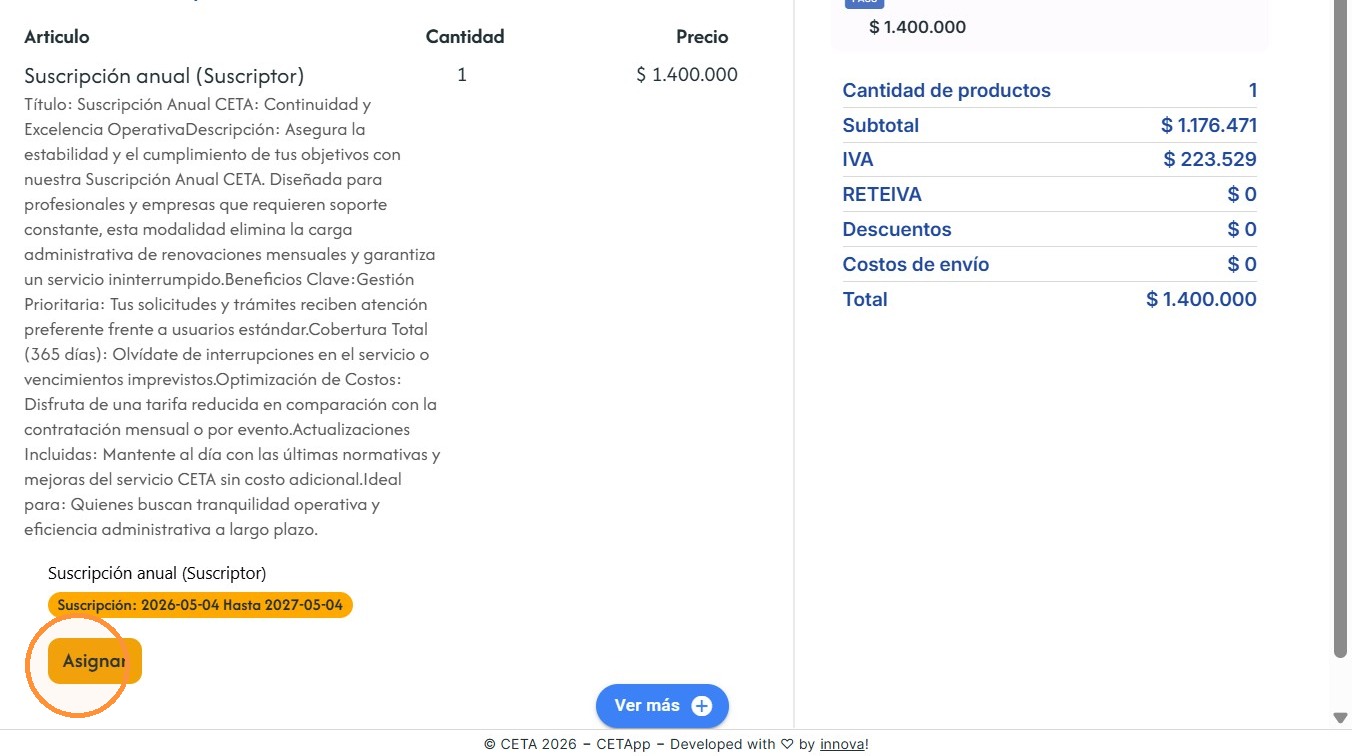Click the heart icon in the footer
1352x756 pixels.
787,744
